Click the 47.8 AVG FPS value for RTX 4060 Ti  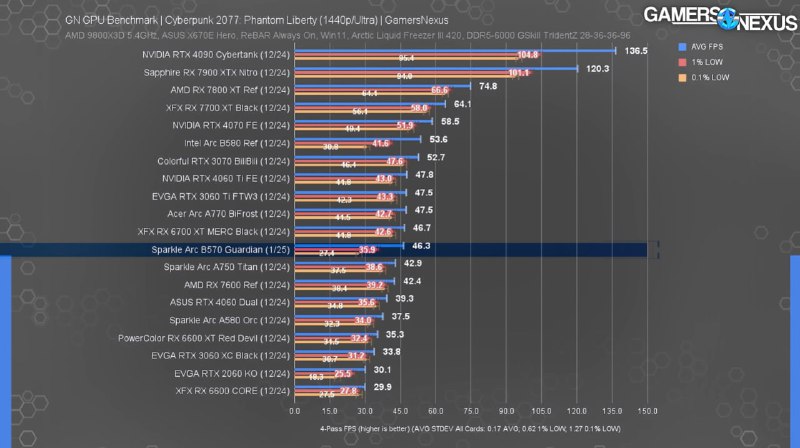click(424, 175)
